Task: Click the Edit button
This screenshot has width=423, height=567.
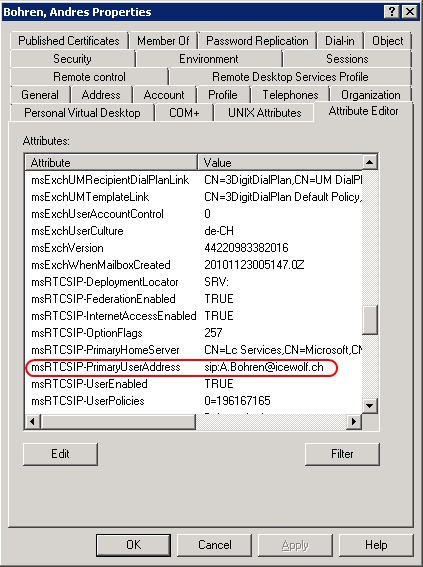Action: (x=60, y=454)
